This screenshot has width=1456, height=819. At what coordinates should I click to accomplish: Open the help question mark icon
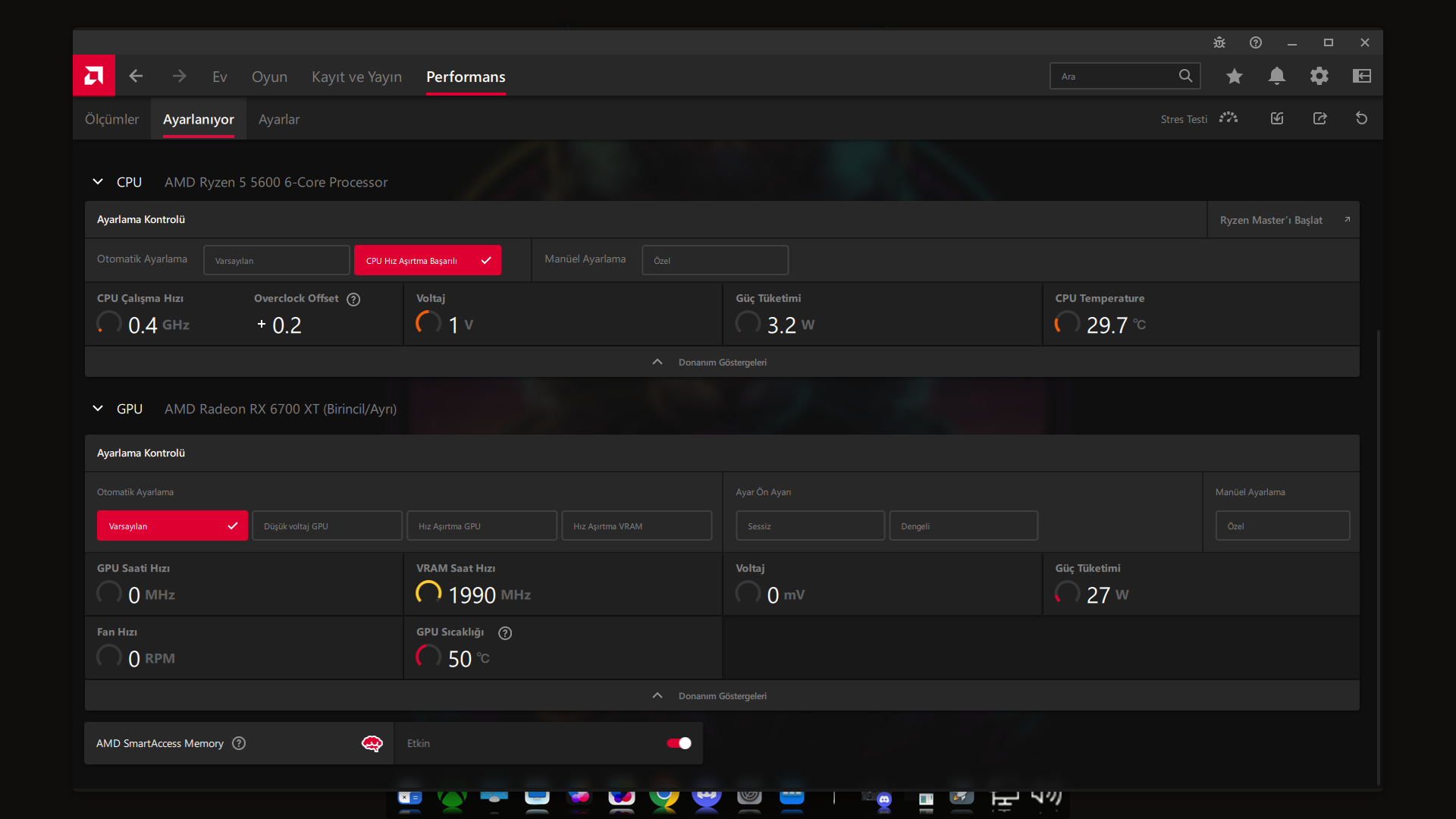point(1256,42)
